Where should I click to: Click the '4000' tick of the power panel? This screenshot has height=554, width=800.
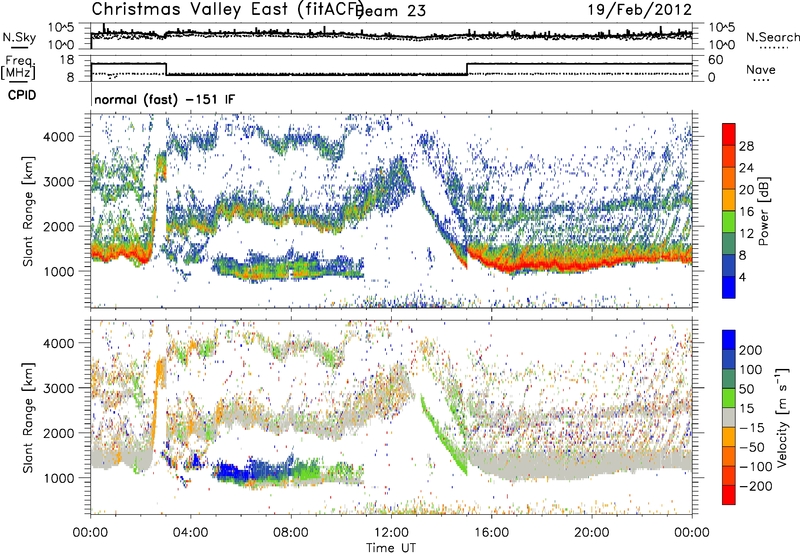pyautogui.click(x=59, y=137)
